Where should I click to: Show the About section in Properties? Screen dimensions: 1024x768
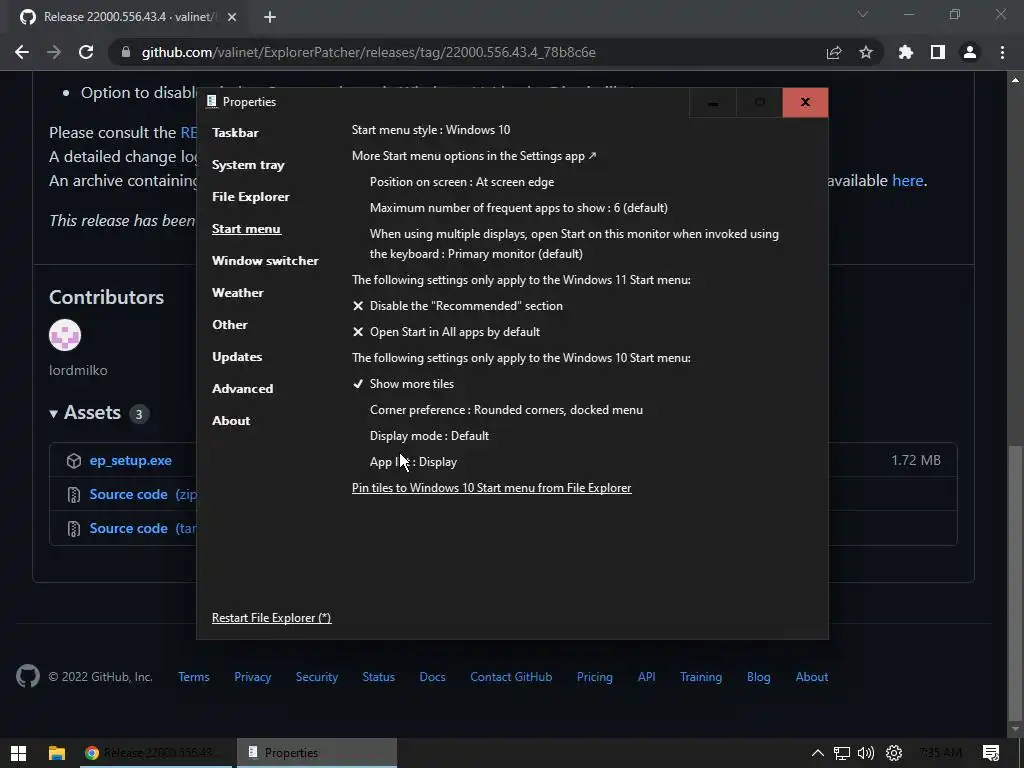[x=231, y=421]
